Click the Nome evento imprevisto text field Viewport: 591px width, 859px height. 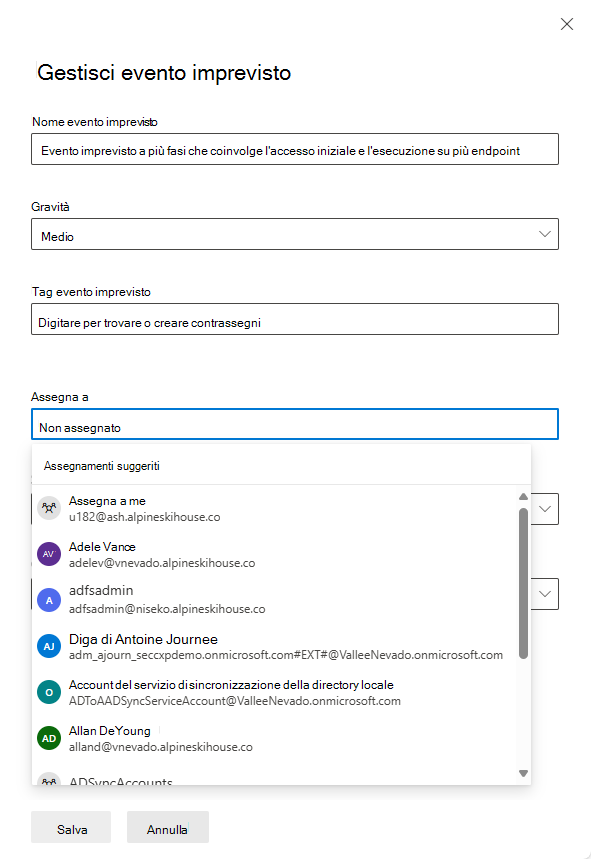[295, 148]
